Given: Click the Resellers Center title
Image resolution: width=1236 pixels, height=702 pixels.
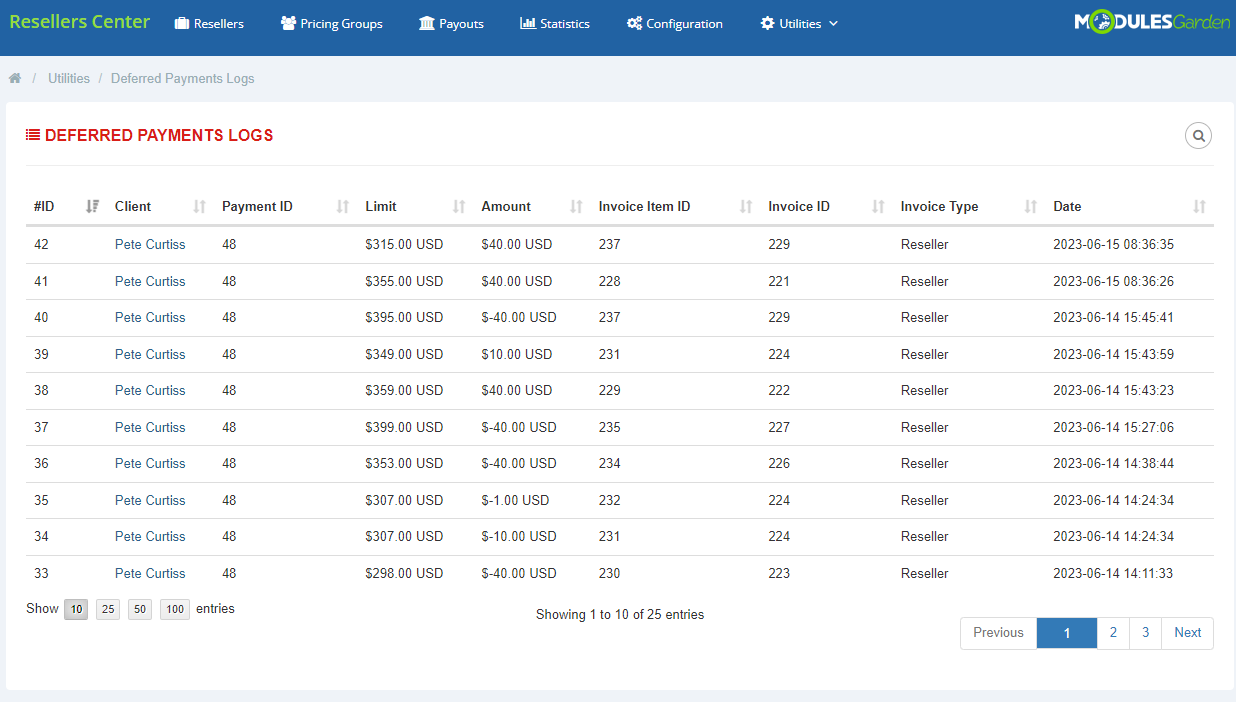Looking at the screenshot, I should 80,21.
